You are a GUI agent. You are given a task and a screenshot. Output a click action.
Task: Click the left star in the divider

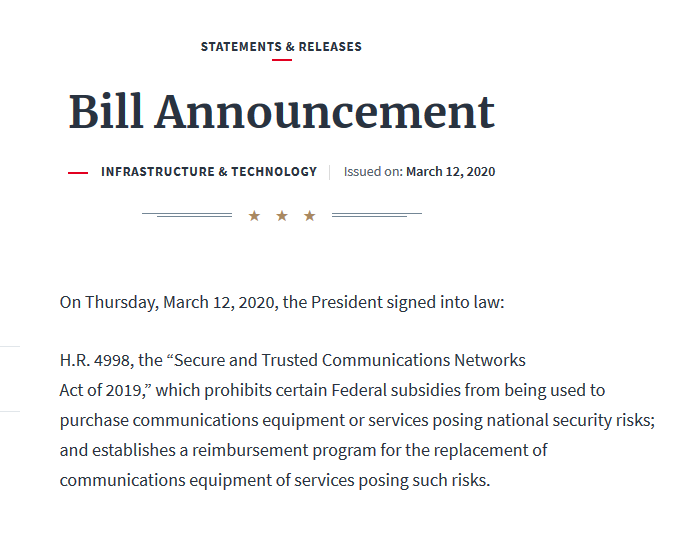pos(254,215)
